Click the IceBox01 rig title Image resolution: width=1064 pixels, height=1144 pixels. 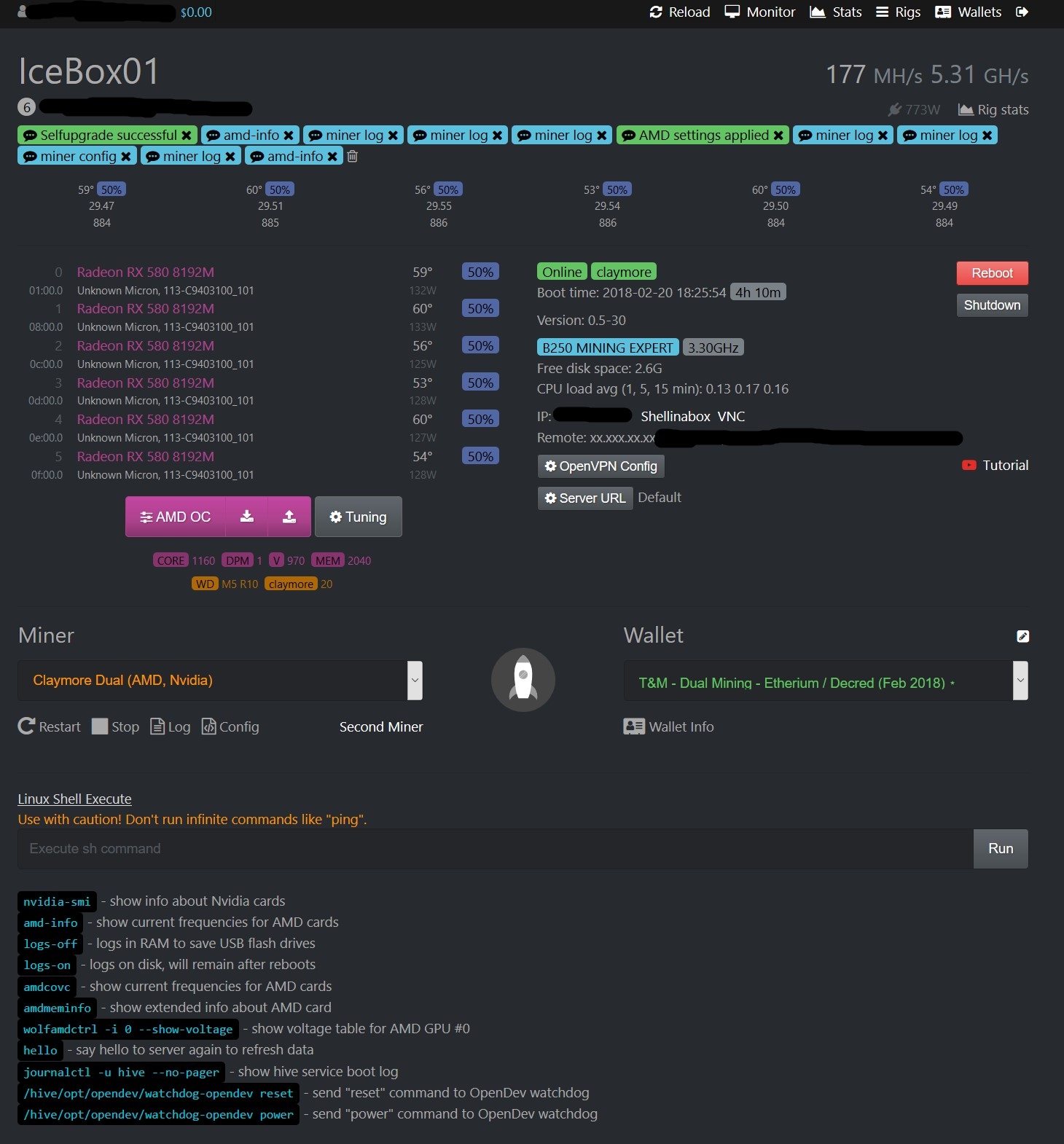(x=88, y=71)
